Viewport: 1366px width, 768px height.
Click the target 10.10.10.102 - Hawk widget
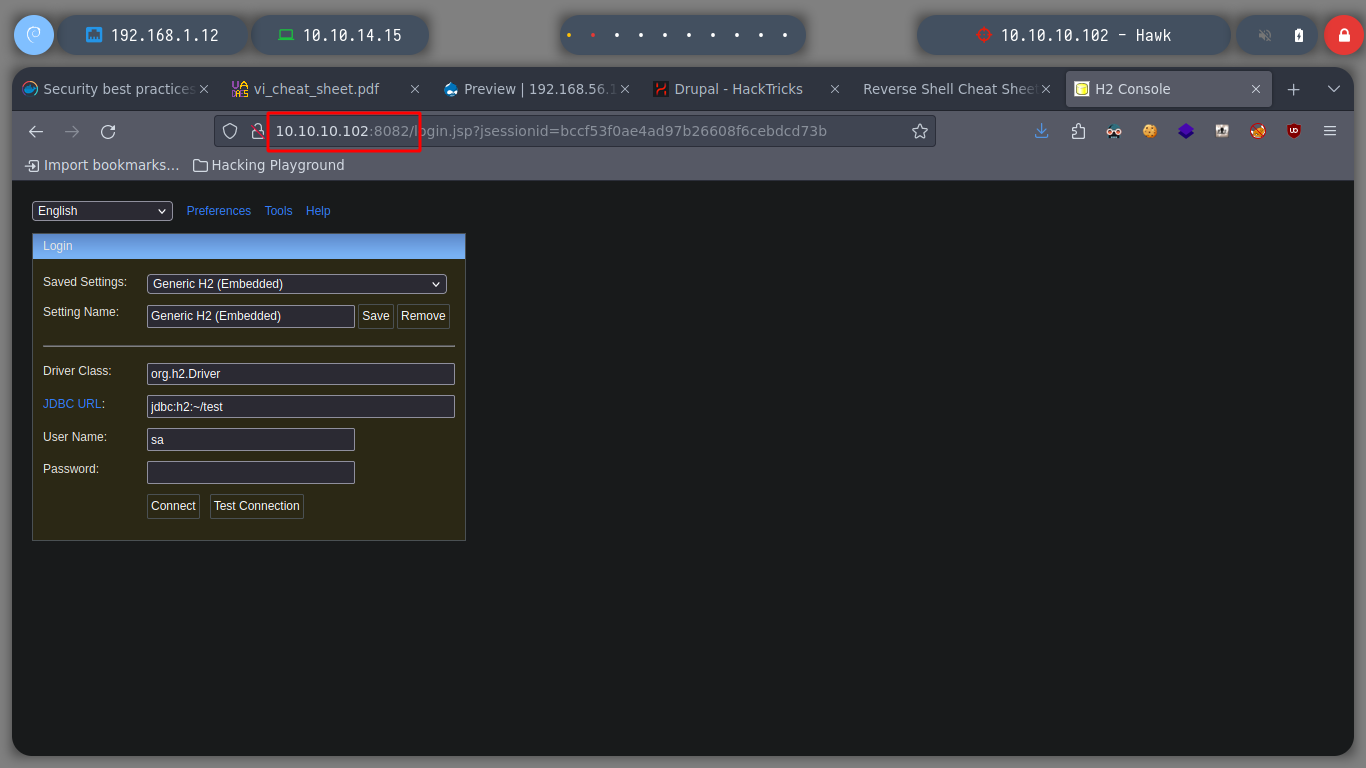[1073, 35]
